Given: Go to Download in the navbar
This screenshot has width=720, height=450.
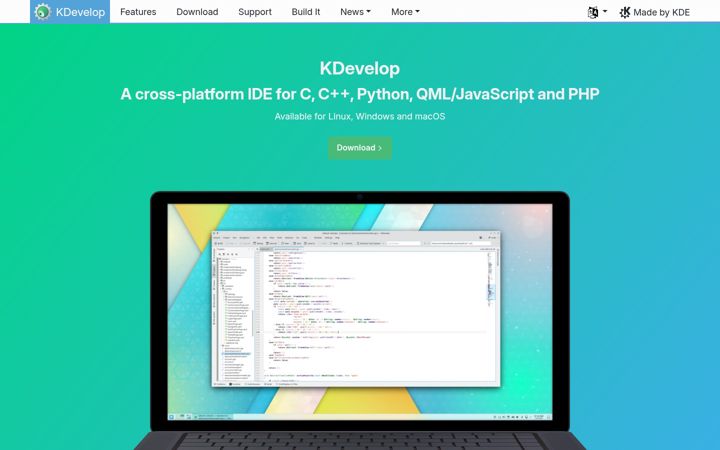Looking at the screenshot, I should [197, 12].
